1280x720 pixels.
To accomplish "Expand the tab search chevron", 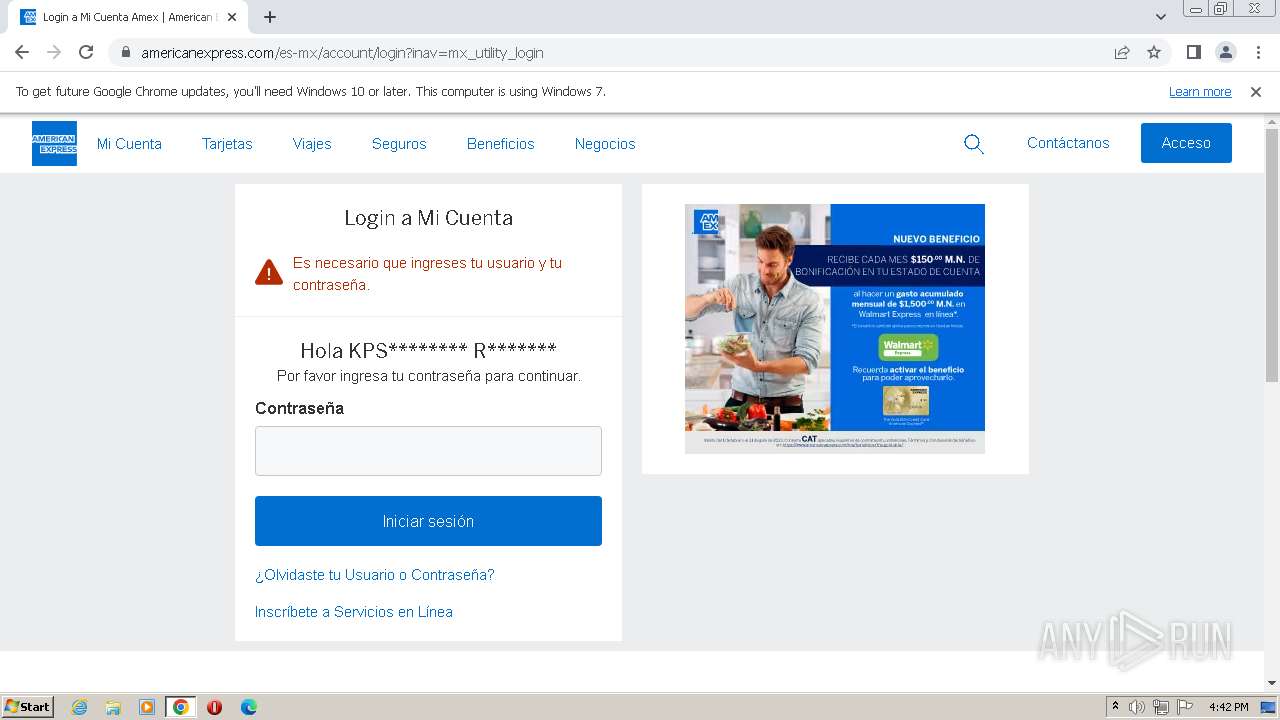I will [1161, 17].
